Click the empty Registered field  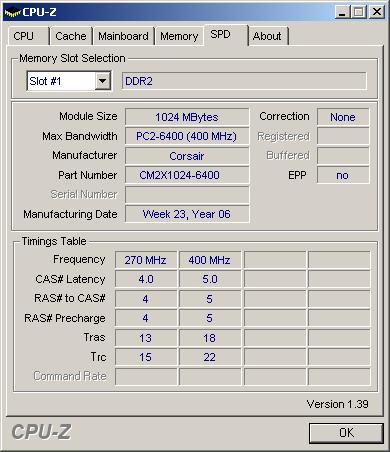[x=343, y=136]
